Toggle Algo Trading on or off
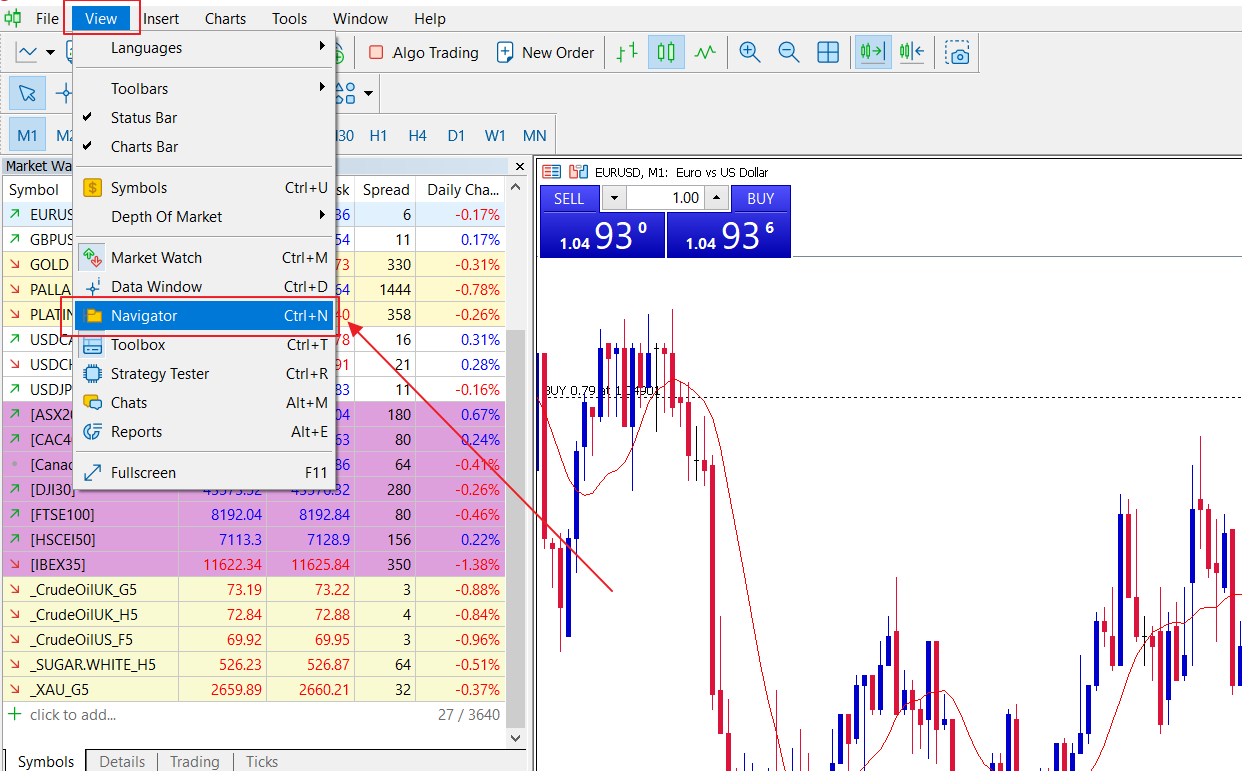This screenshot has height=771, width=1242. tap(423, 53)
